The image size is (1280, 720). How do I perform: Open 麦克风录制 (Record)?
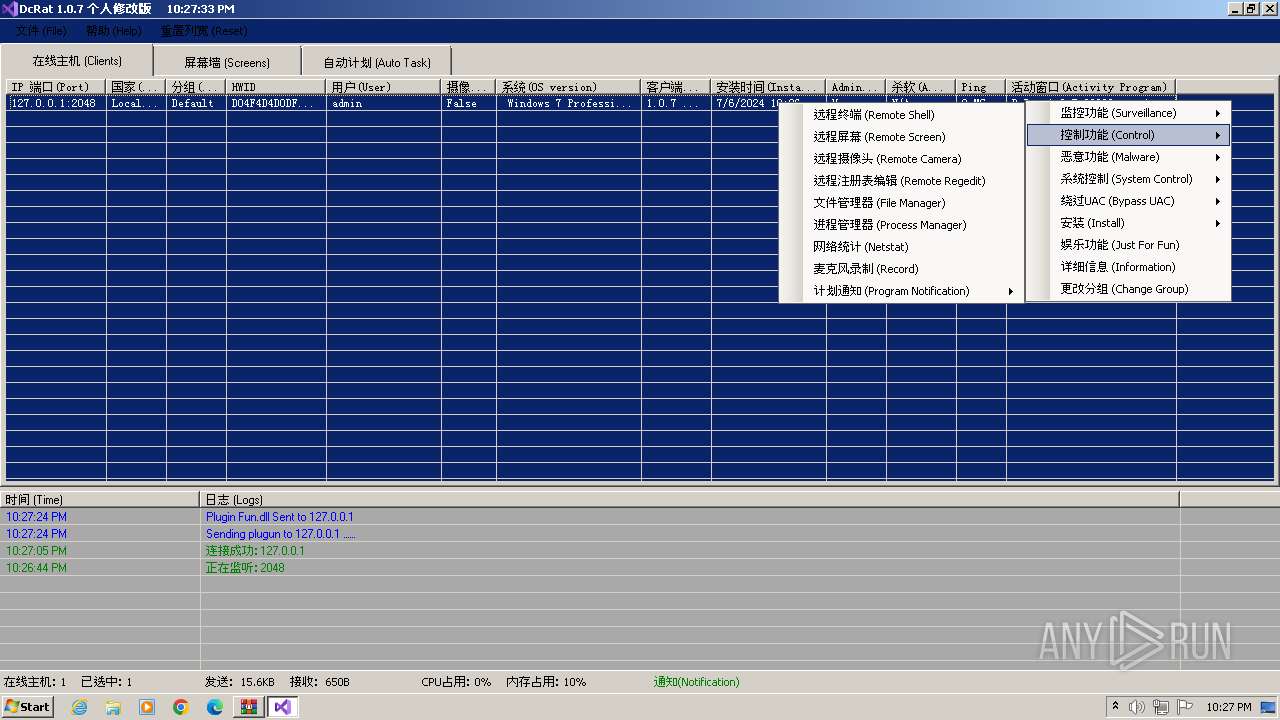pyautogui.click(x=901, y=269)
